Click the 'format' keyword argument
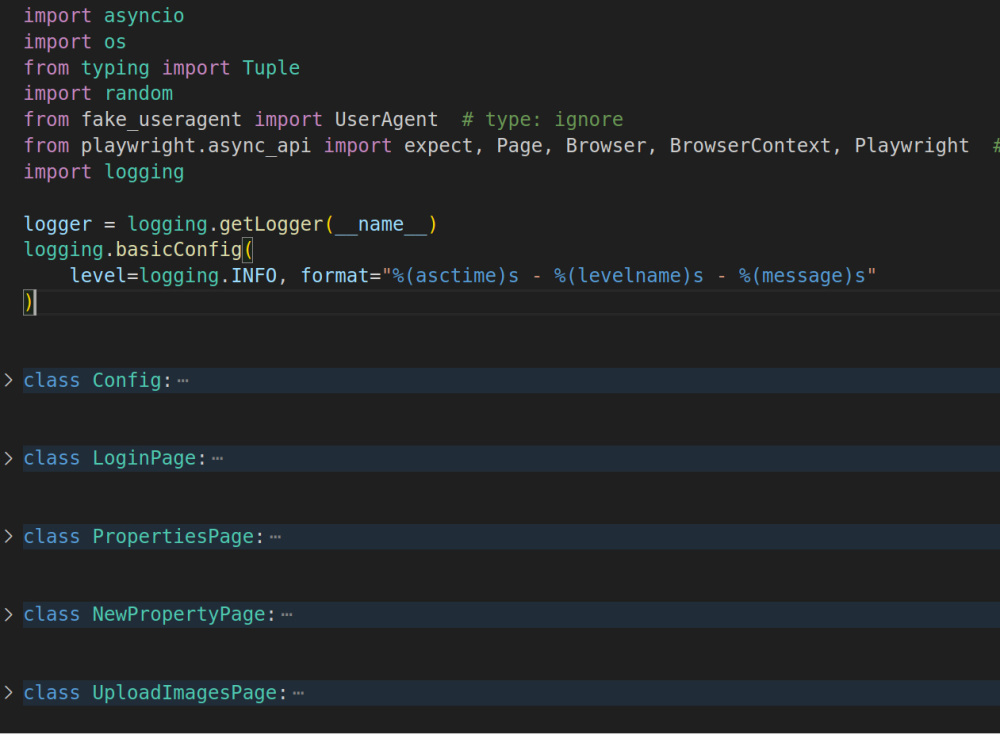The height and width of the screenshot is (750, 1000). [x=335, y=276]
